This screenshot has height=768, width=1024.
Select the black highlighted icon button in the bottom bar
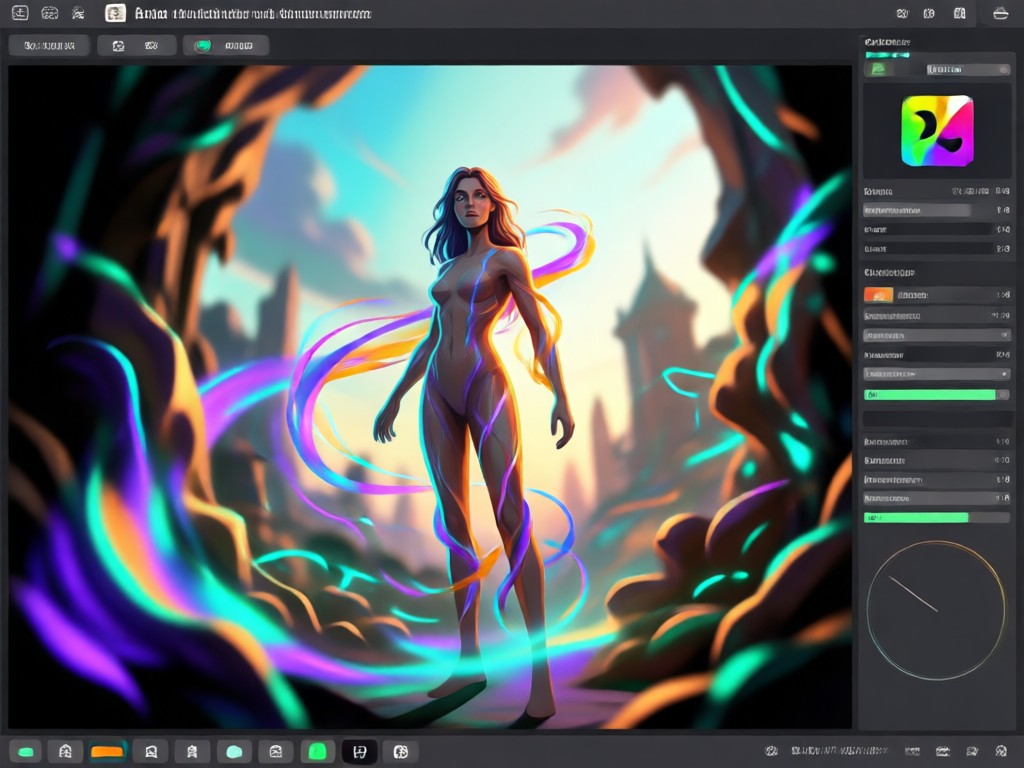(360, 752)
